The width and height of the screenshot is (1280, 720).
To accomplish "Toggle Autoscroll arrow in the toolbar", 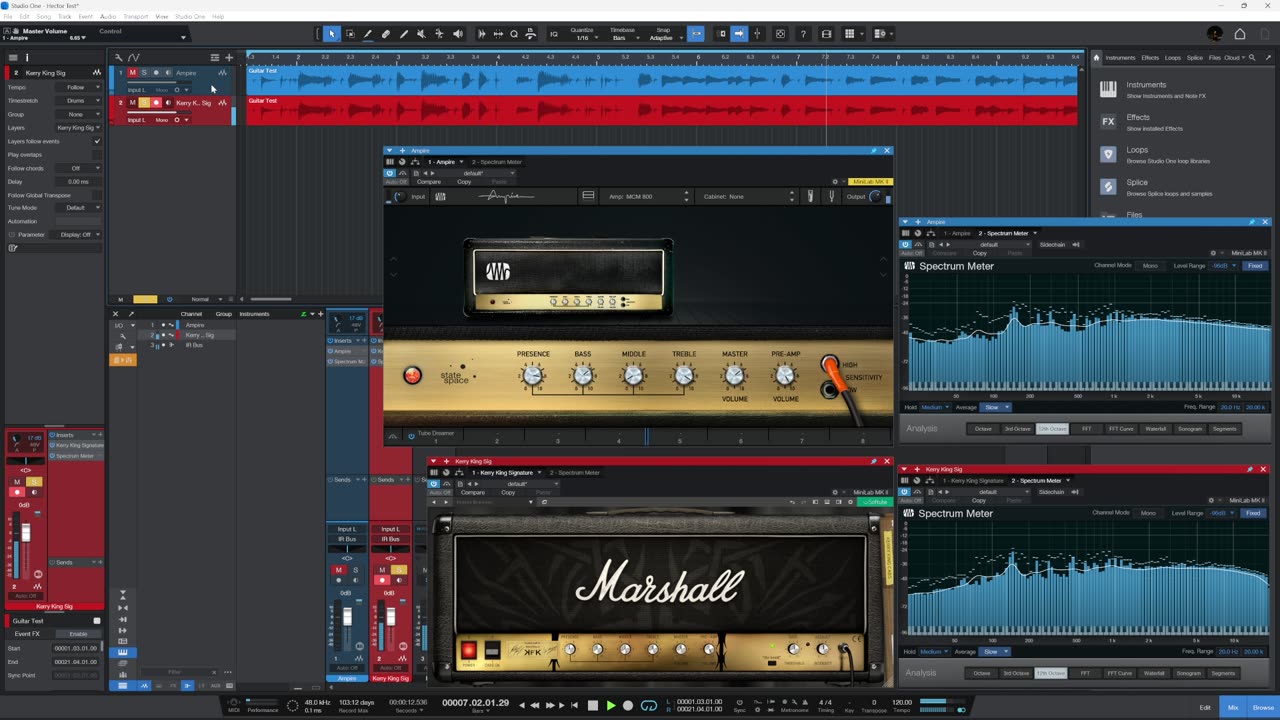I will tap(739, 34).
